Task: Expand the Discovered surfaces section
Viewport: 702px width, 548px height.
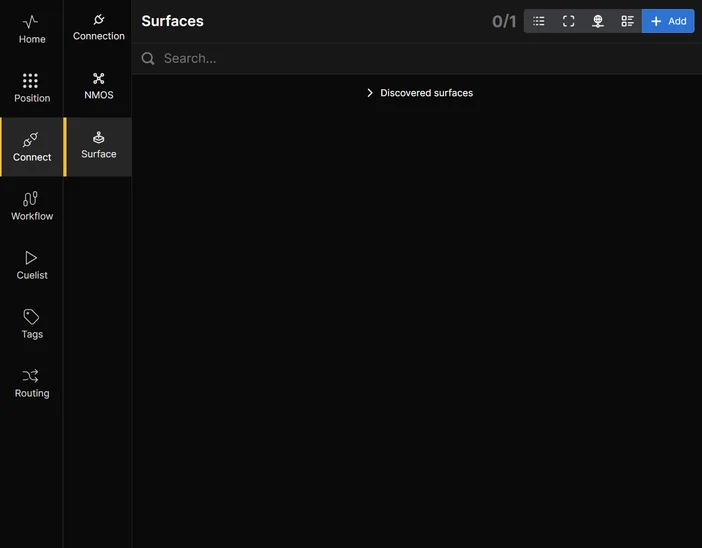Action: tap(426, 93)
